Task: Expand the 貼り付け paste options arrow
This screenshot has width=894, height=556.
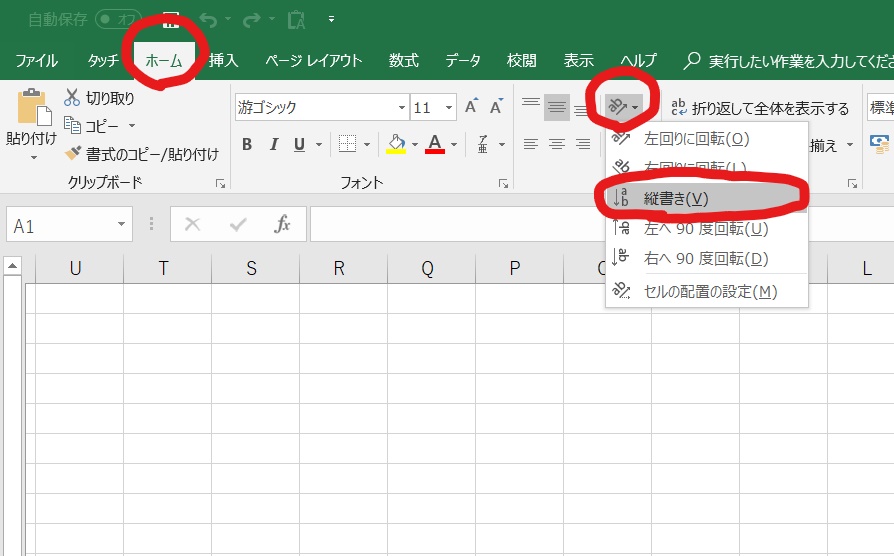Action: (33, 157)
